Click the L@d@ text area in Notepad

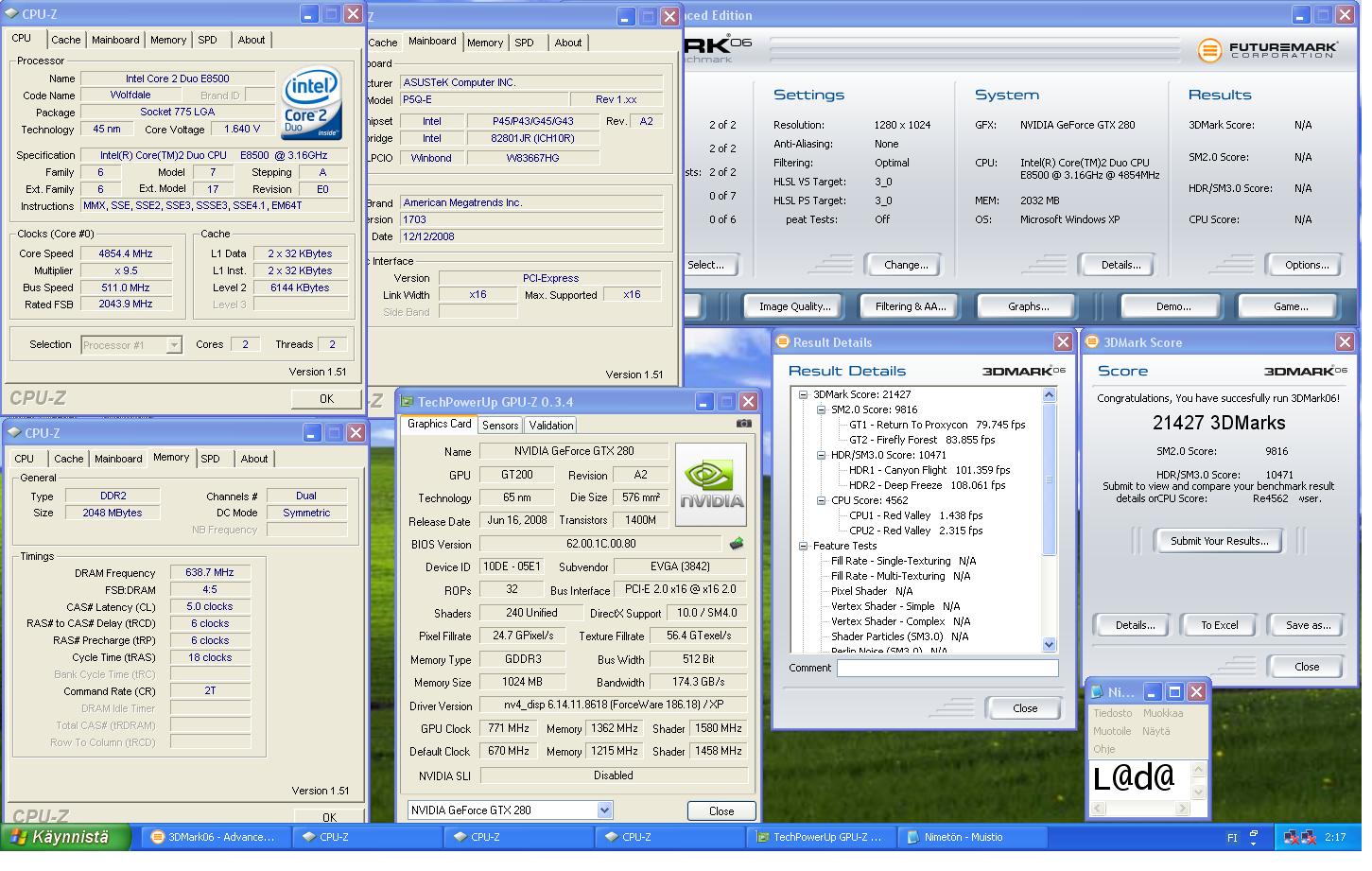pyautogui.click(x=1139, y=781)
